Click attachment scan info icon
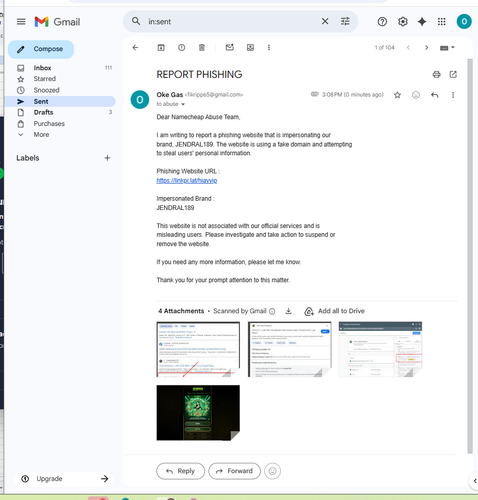The image size is (478, 500). click(272, 311)
